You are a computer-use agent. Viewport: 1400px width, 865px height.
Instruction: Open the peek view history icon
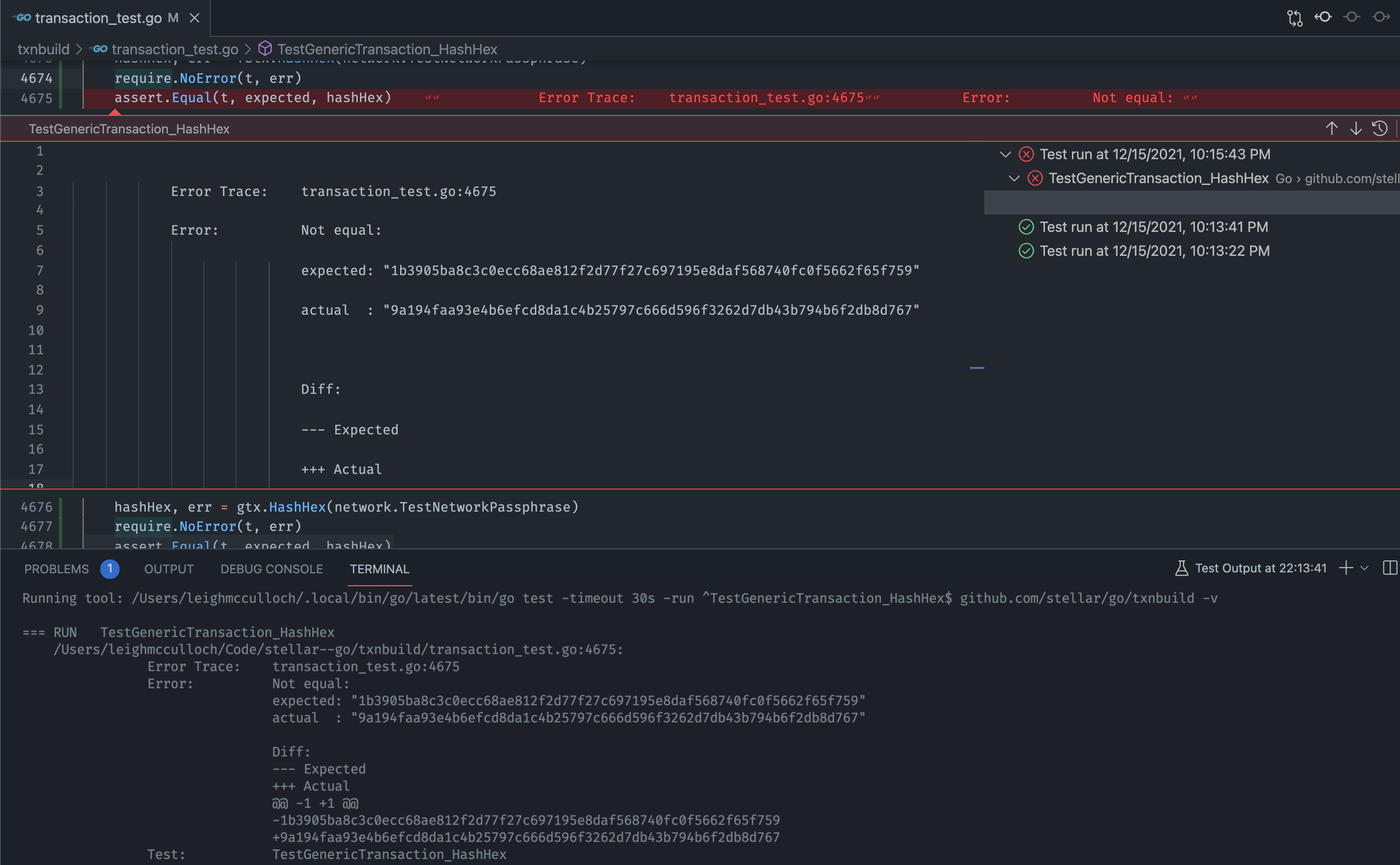tap(1379, 128)
